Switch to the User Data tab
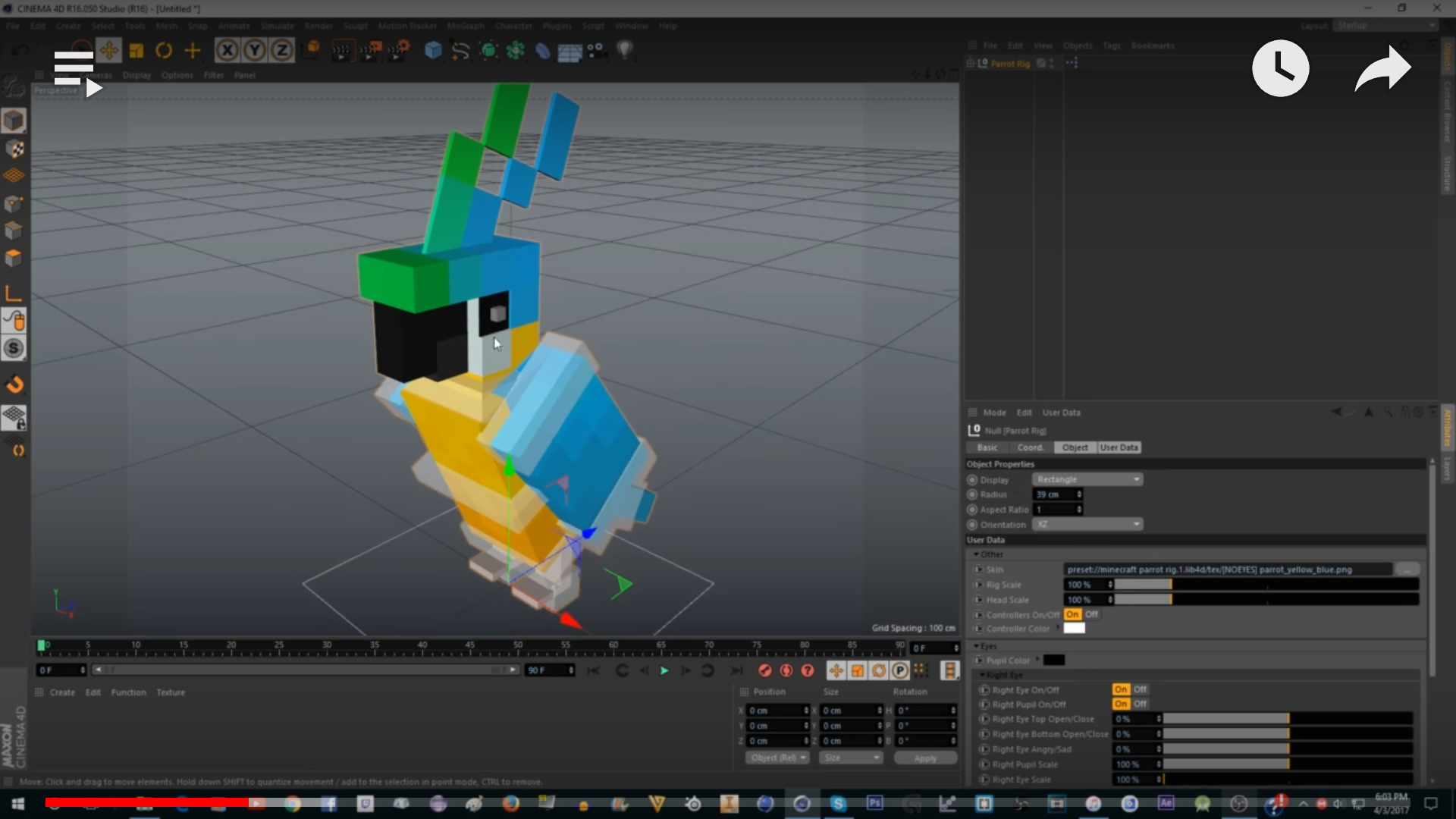Viewport: 1456px width, 819px height. pos(1119,447)
